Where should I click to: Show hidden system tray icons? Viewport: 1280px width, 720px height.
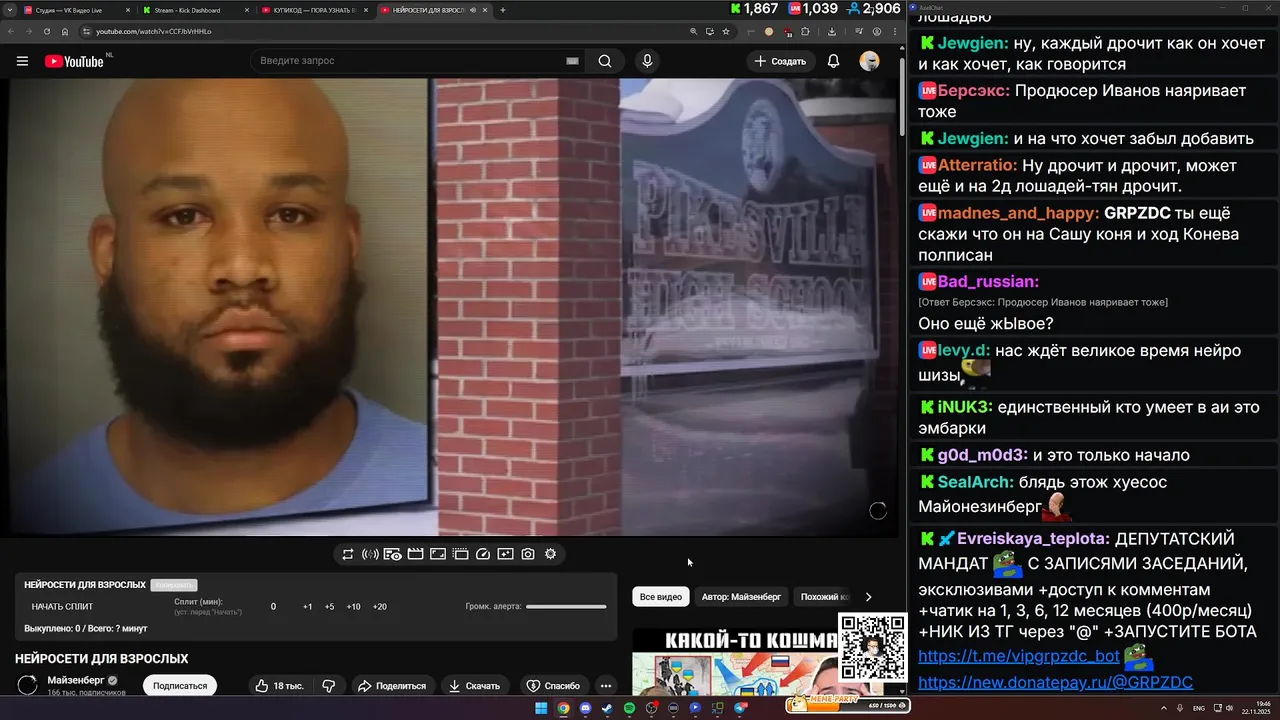[1164, 708]
